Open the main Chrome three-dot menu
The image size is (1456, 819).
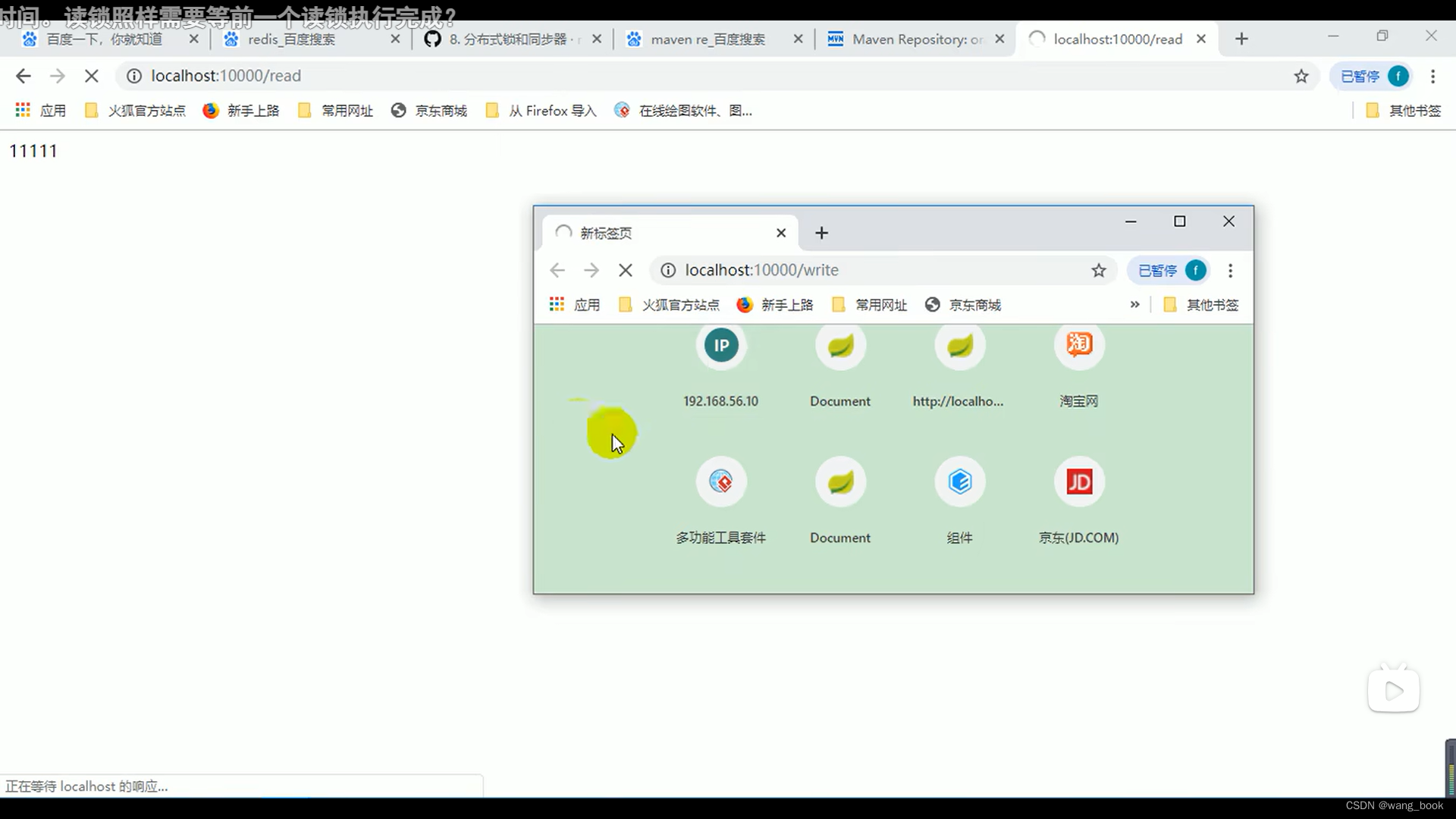pyautogui.click(x=1432, y=76)
